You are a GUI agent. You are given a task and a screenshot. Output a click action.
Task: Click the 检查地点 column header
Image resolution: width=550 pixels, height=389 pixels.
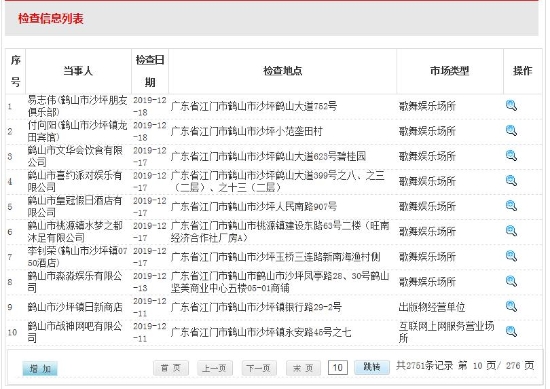(283, 71)
